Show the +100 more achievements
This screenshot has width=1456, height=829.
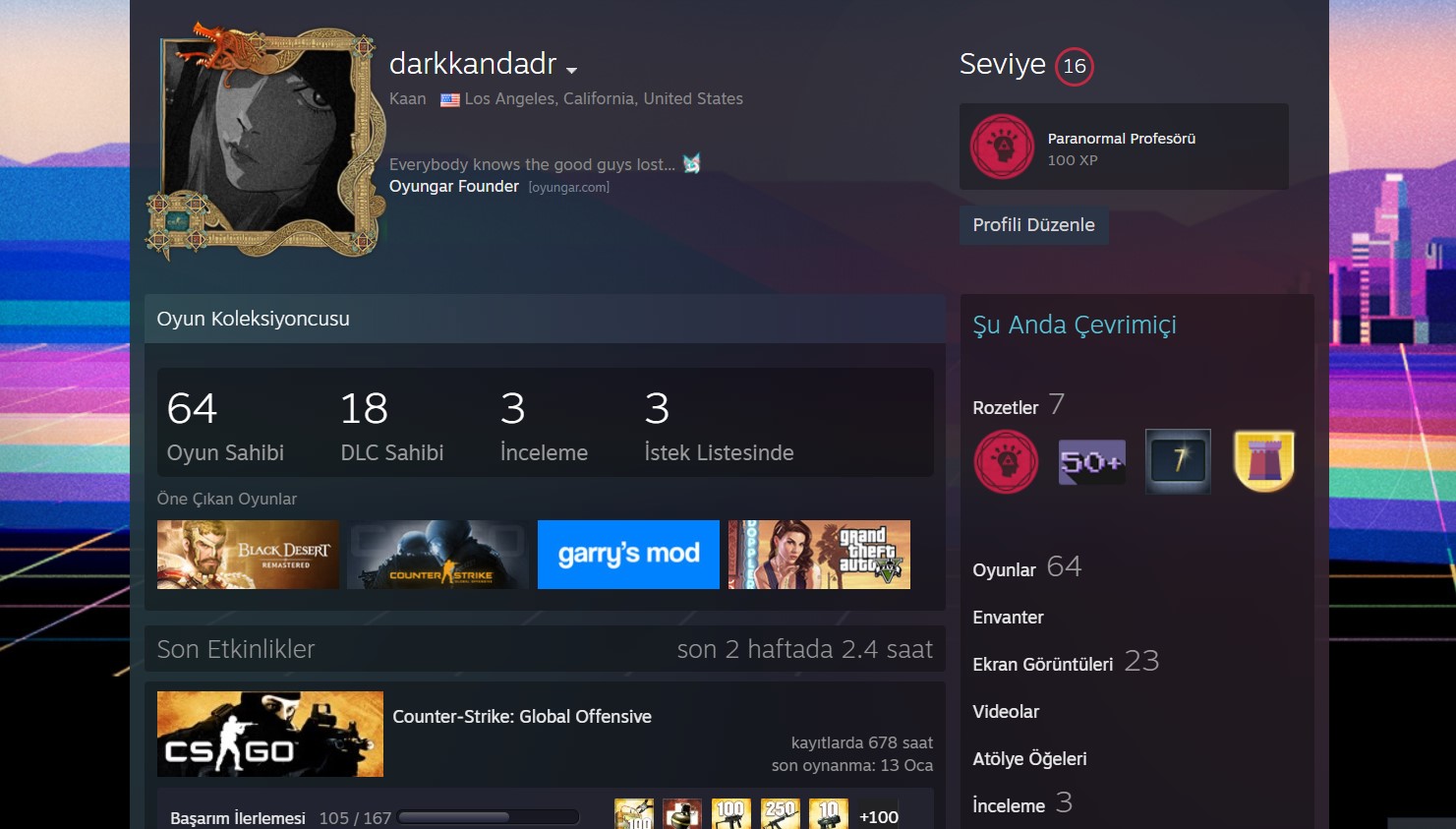(879, 817)
